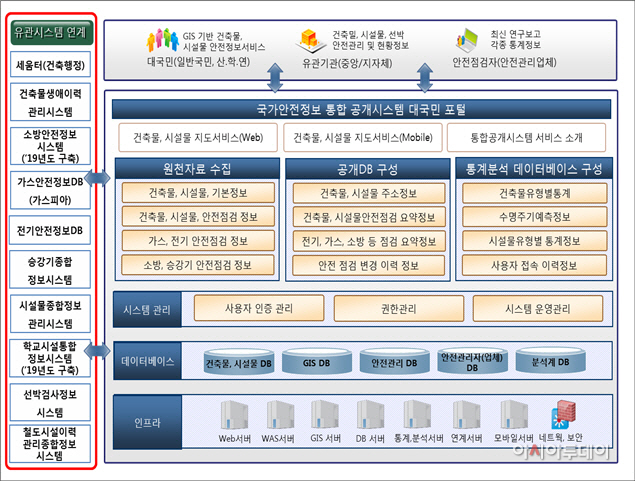
Task: Select 전기, 가스, 소방 등 점검 요약정보
Action: point(369,241)
